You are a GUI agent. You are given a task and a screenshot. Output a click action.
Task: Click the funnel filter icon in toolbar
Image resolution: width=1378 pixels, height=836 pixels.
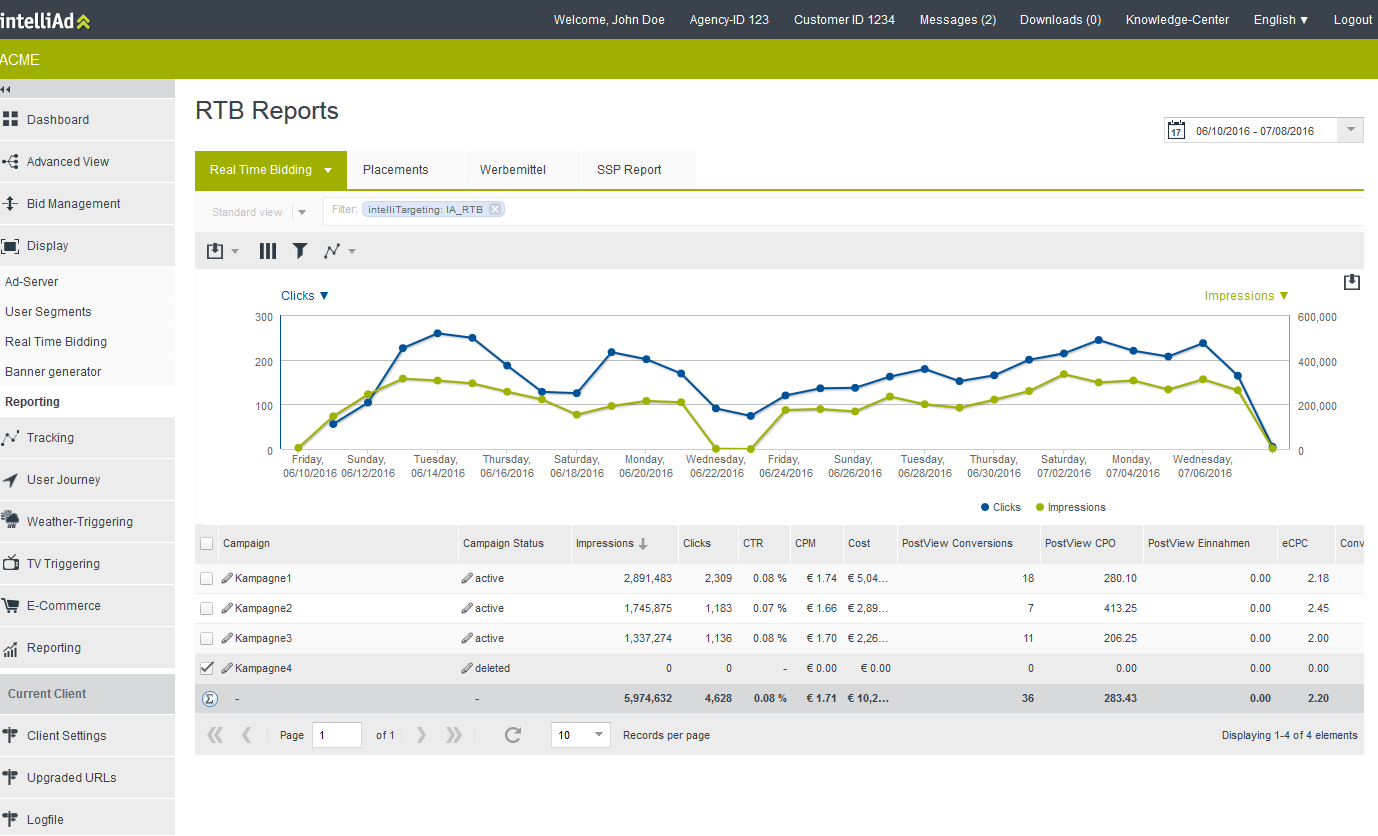coord(300,251)
